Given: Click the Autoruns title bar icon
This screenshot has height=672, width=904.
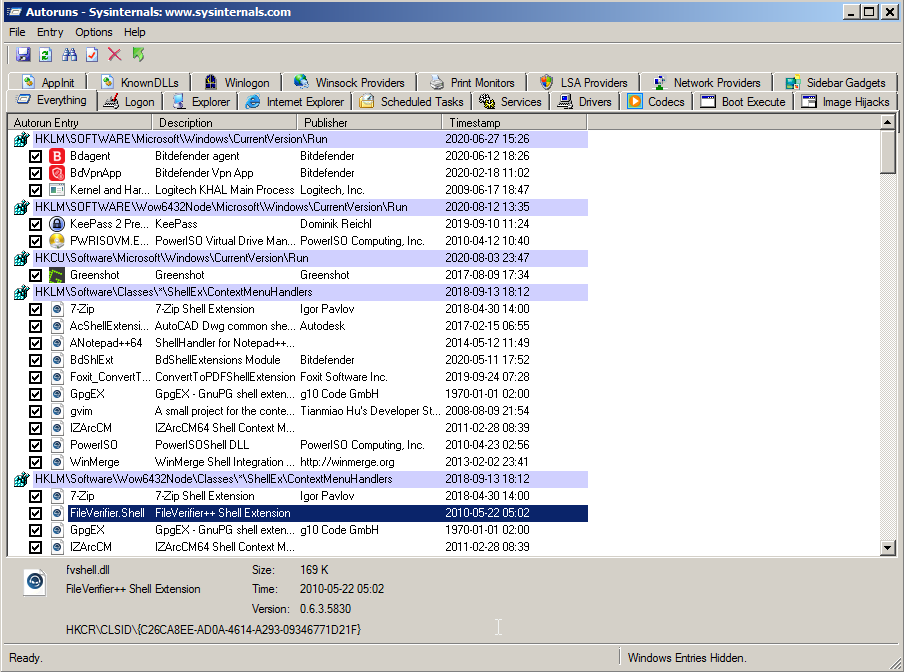Looking at the screenshot, I should click(x=14, y=12).
